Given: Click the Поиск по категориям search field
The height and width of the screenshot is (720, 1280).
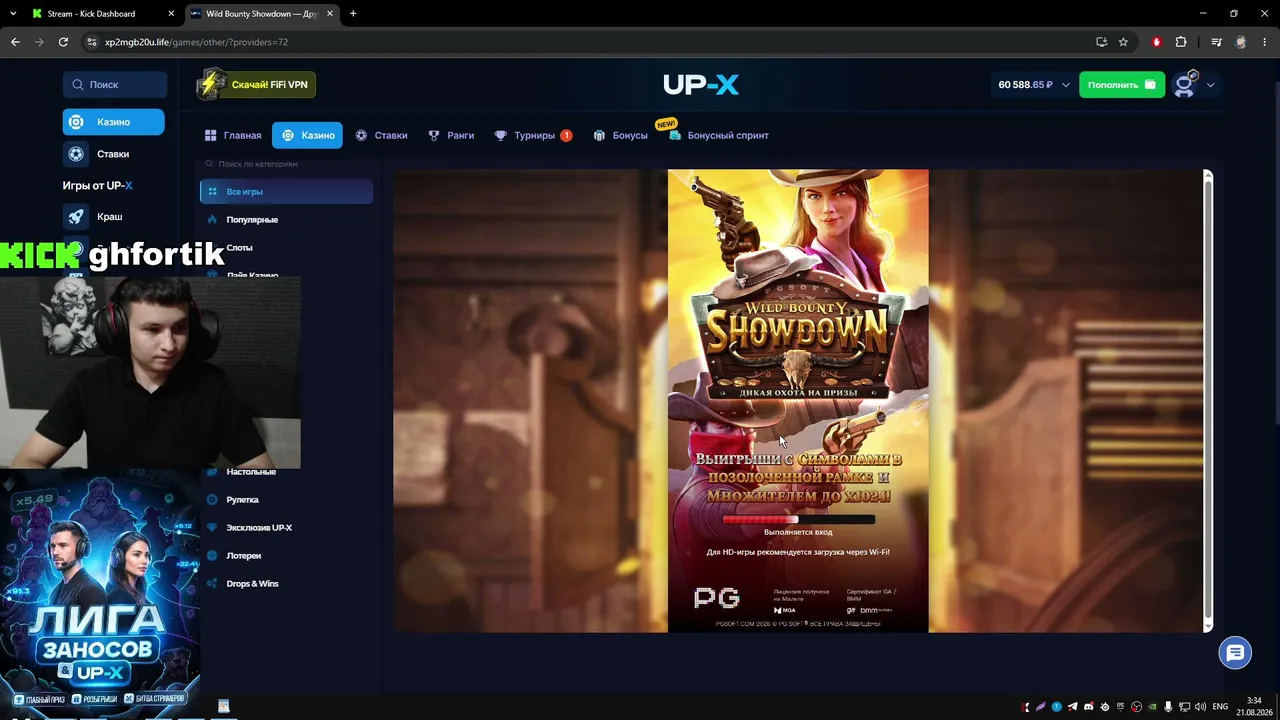Looking at the screenshot, I should pos(286,163).
